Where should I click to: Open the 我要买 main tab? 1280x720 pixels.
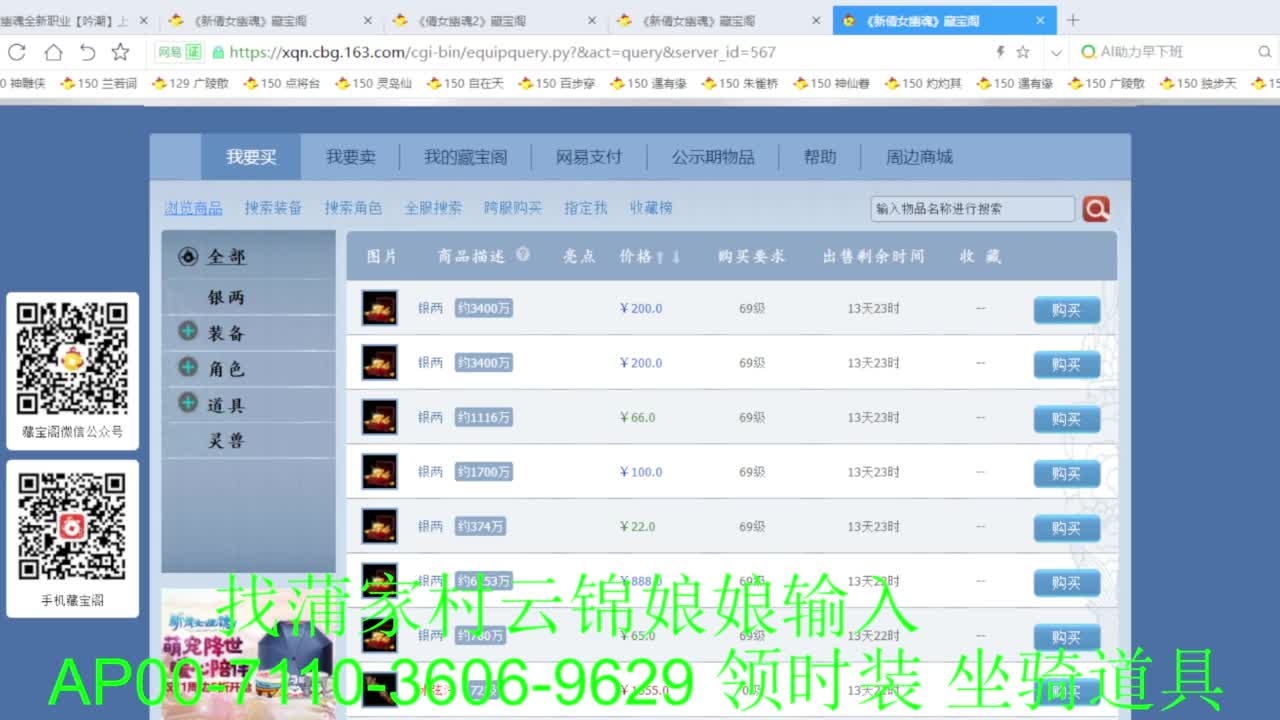point(251,157)
